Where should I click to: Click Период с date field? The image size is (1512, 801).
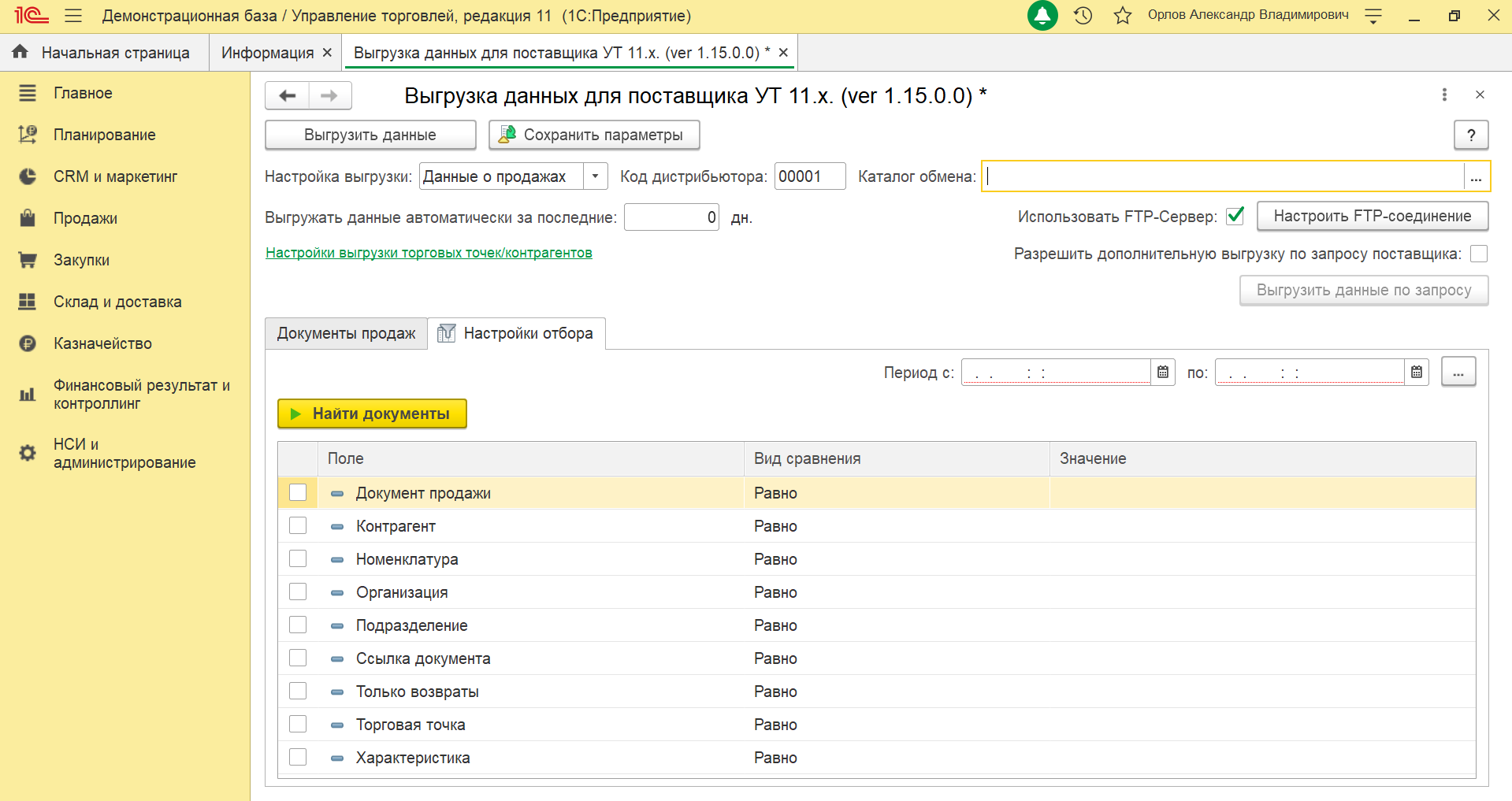click(1056, 372)
